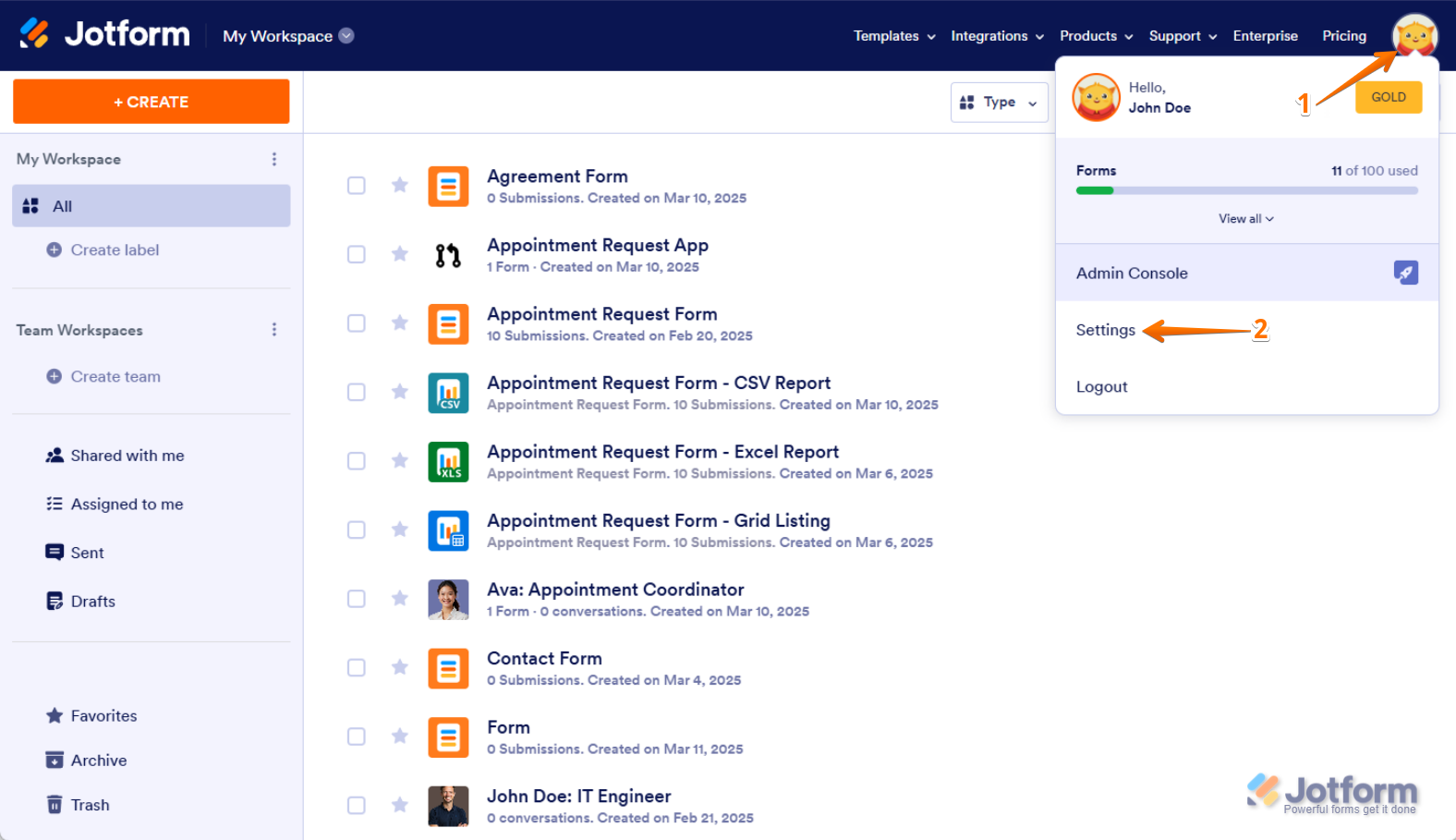Open Settings from the account menu
Screen dimensions: 1456x840
(1105, 330)
